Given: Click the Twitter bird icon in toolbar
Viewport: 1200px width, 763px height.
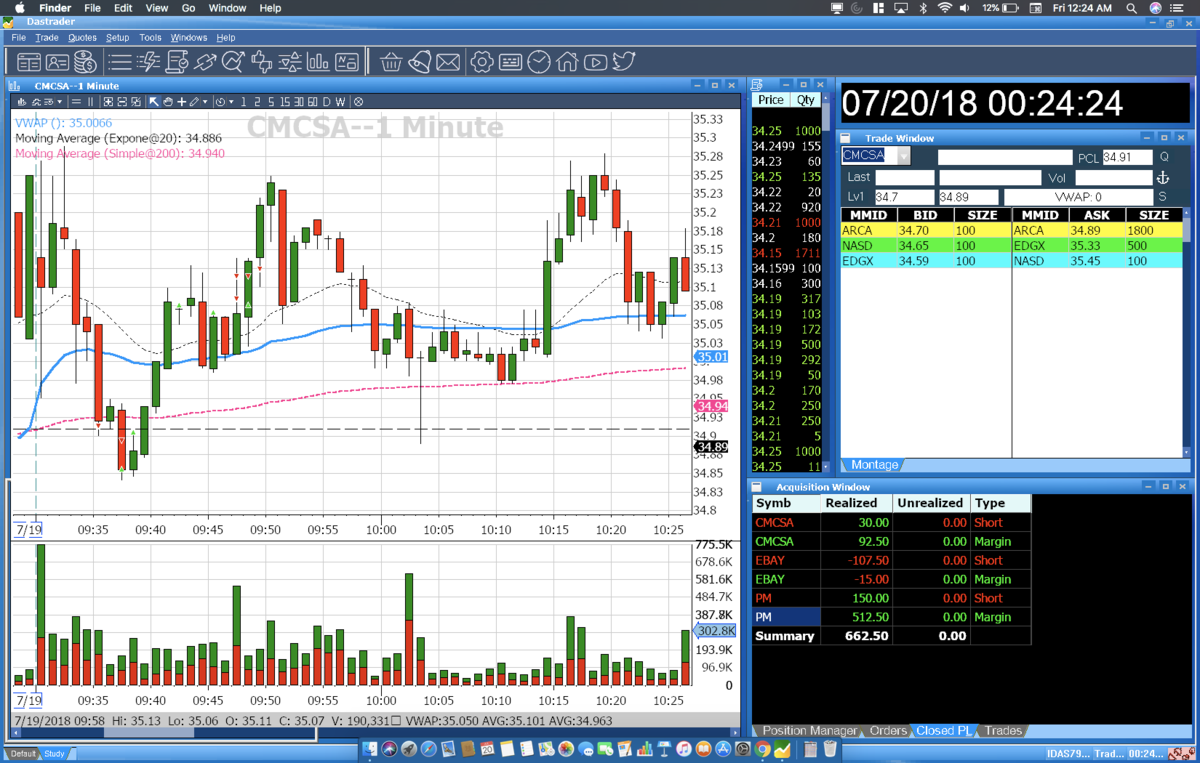Looking at the screenshot, I should (623, 62).
